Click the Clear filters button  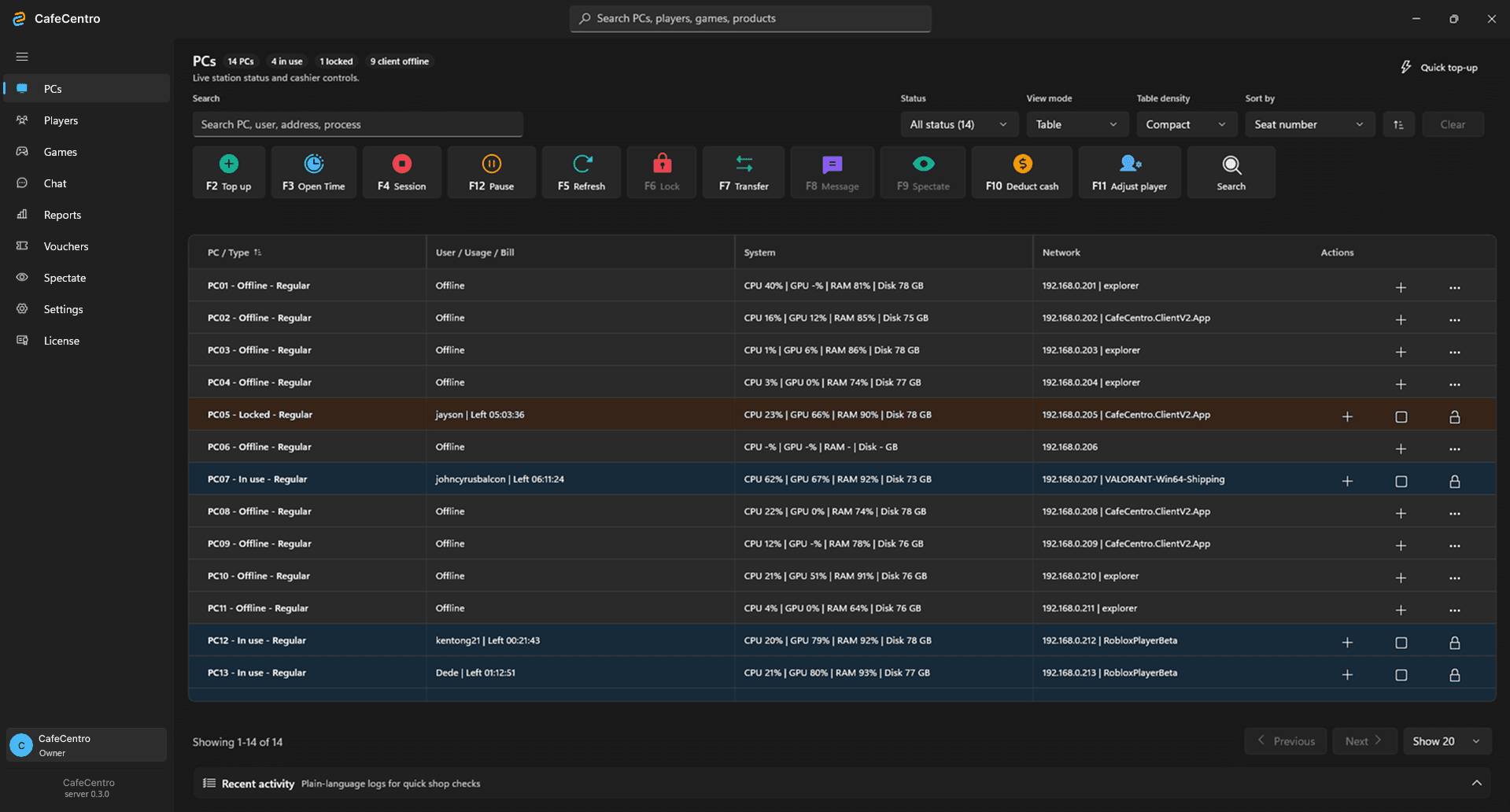[x=1453, y=124]
